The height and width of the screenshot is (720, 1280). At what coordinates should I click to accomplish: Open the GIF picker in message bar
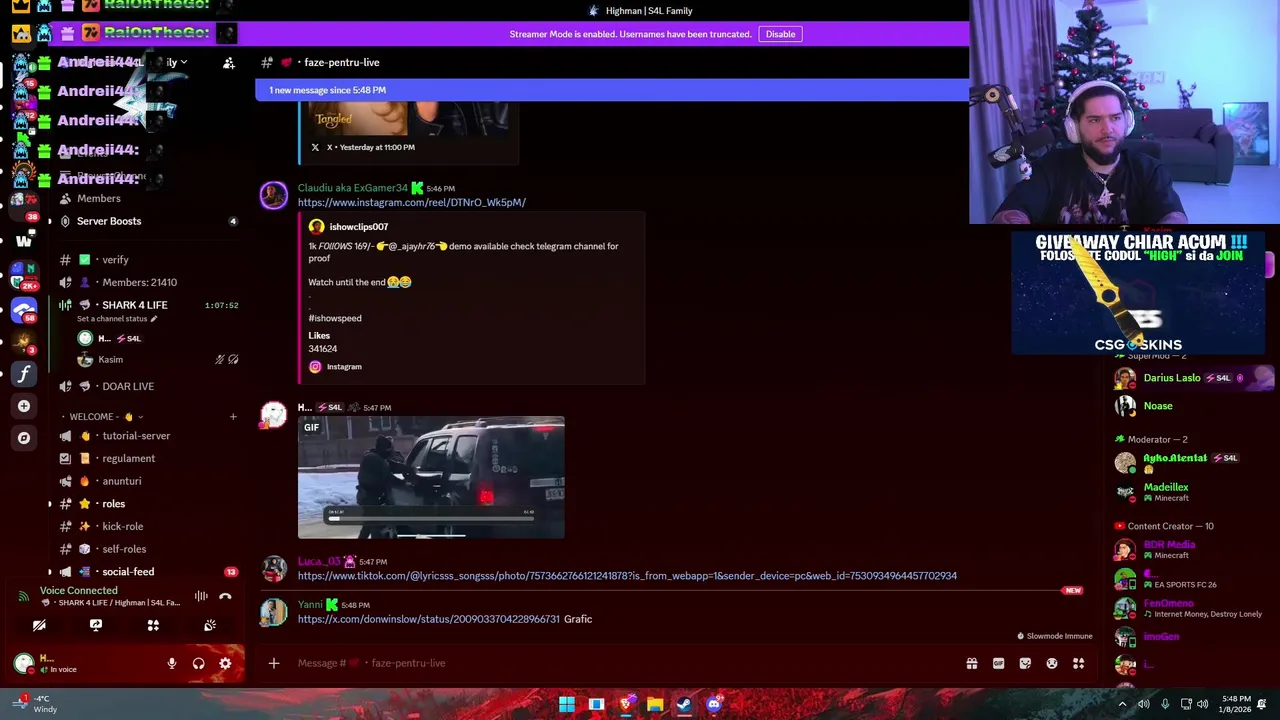(998, 663)
